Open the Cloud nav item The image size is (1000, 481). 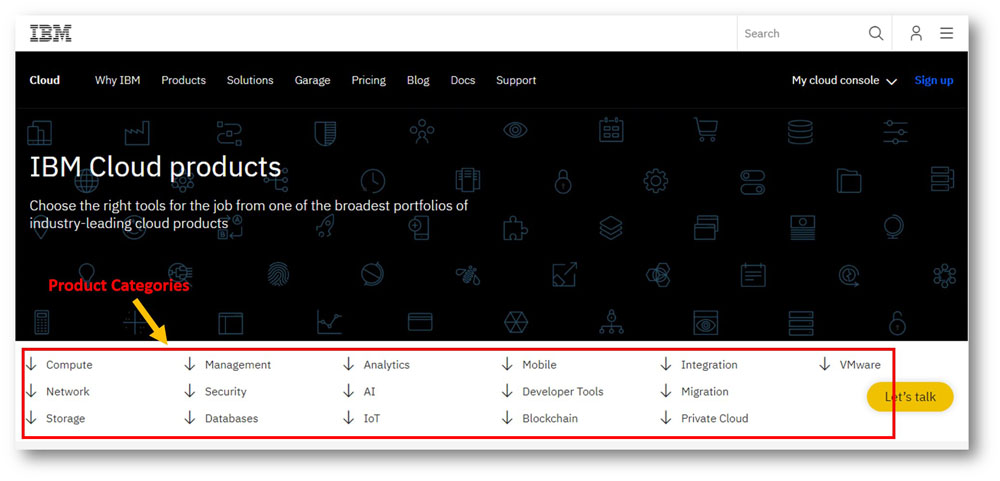(x=45, y=80)
